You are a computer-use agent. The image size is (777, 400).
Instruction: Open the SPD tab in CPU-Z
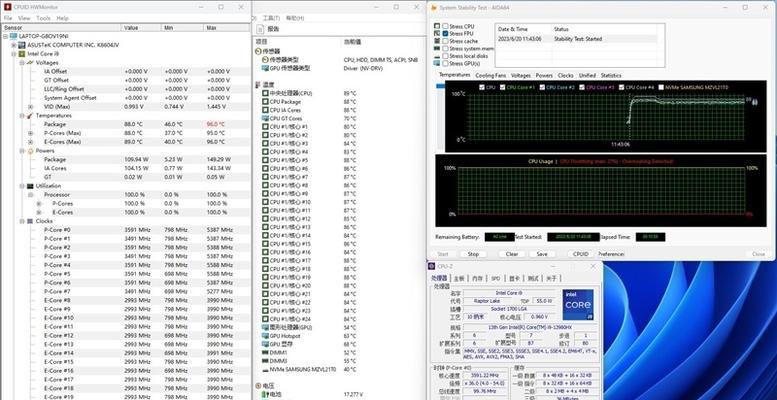click(x=495, y=279)
